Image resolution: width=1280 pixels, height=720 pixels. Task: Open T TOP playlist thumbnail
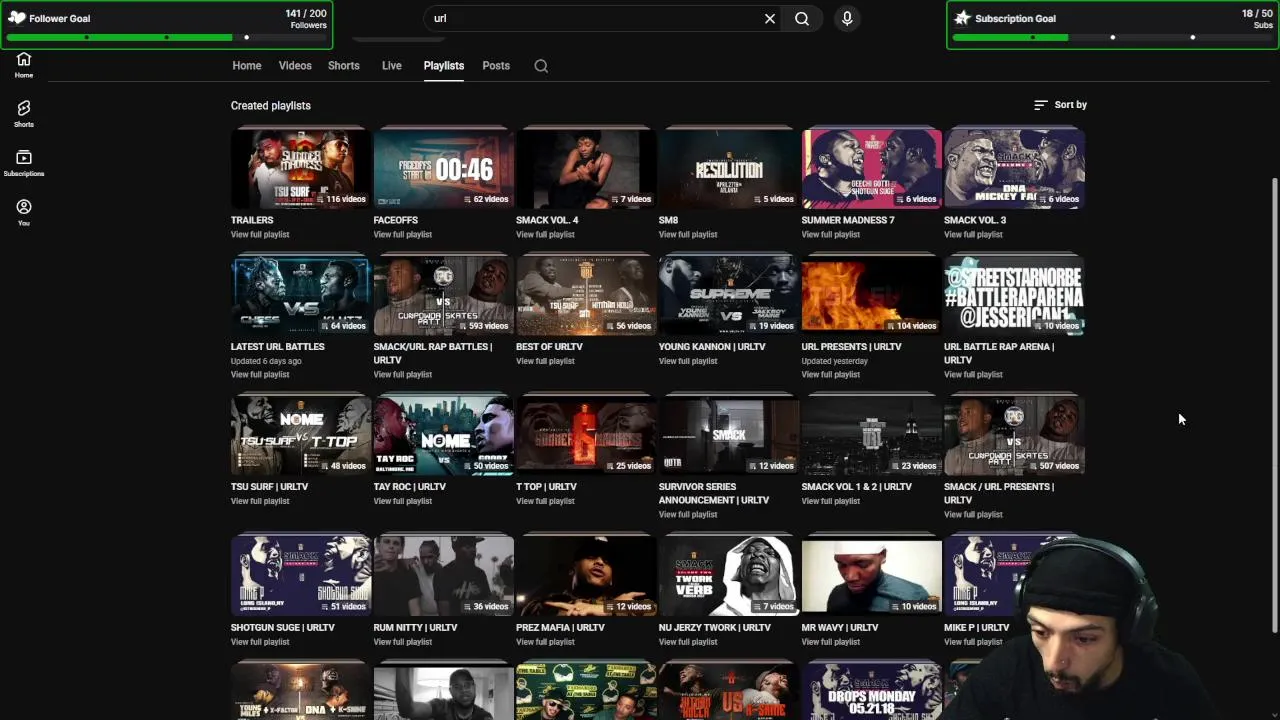(x=586, y=435)
